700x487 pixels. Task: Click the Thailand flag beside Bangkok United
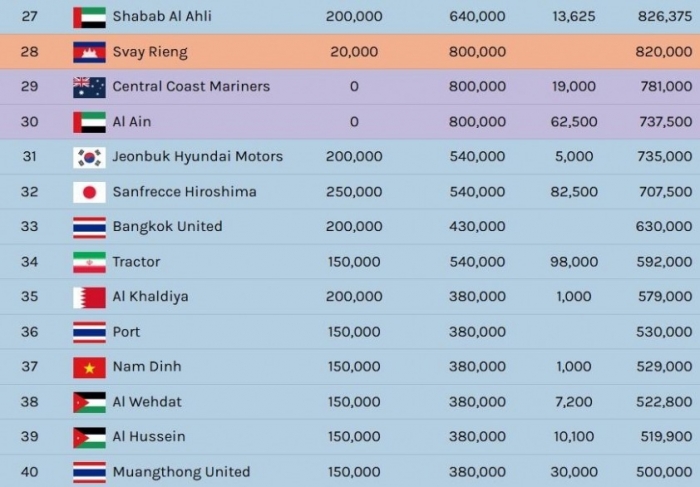click(x=89, y=227)
